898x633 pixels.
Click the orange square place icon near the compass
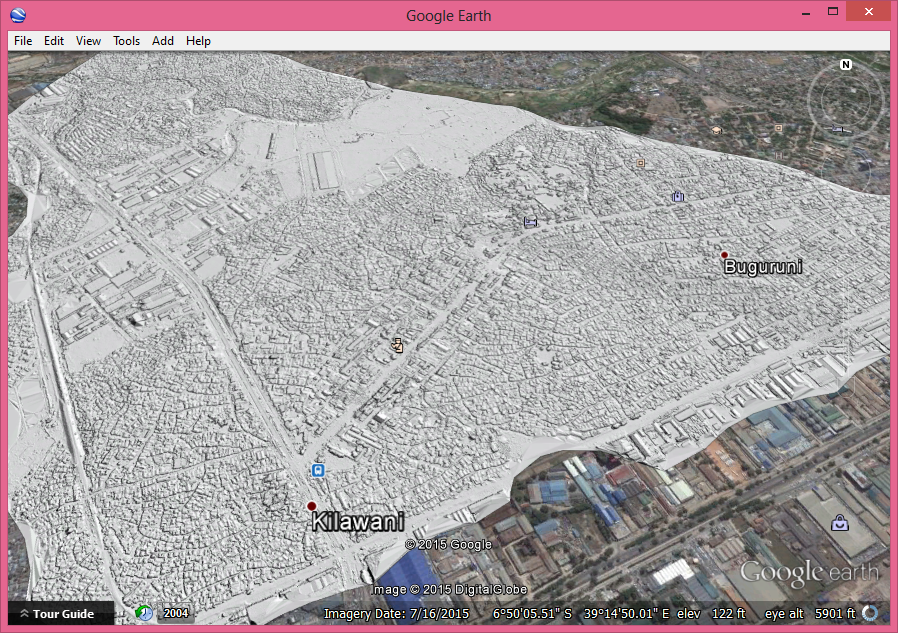pyautogui.click(x=778, y=128)
